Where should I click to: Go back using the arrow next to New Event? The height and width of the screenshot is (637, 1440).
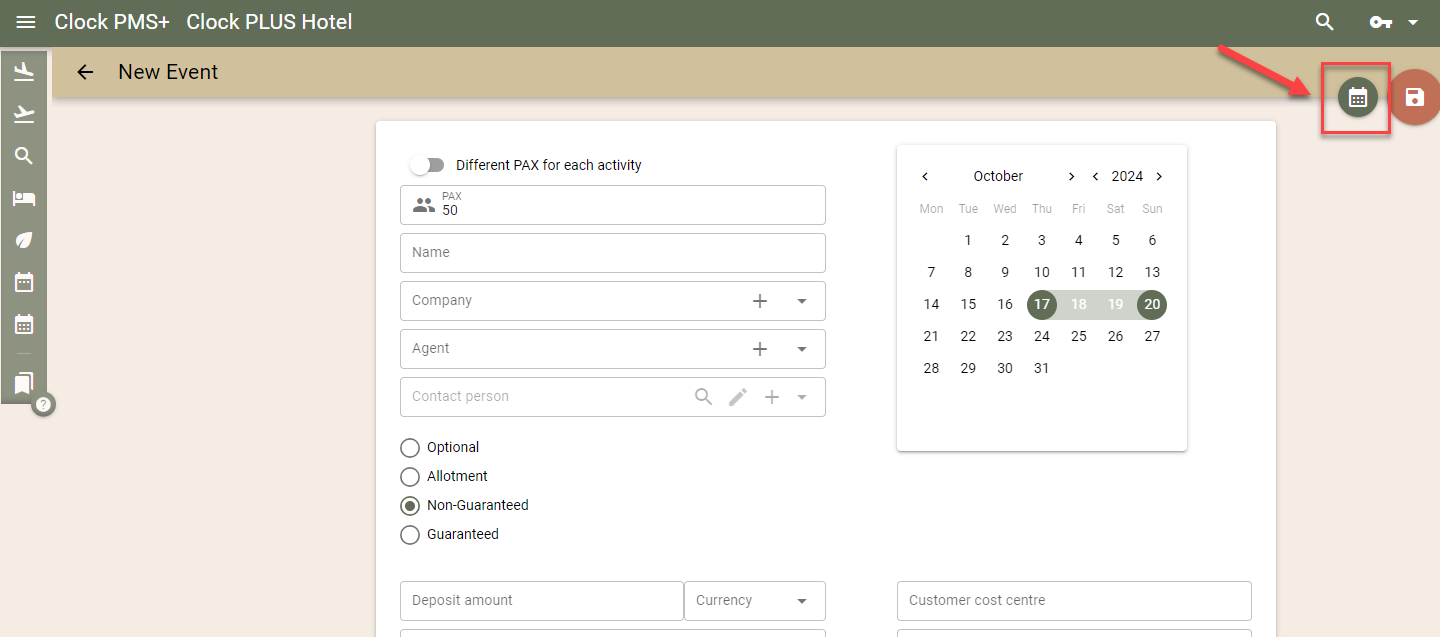[85, 72]
